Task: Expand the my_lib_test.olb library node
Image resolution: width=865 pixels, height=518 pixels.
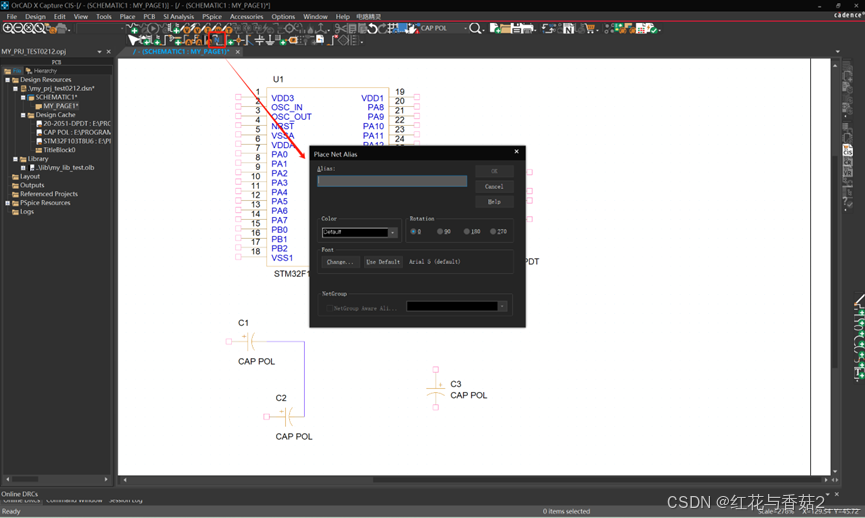Action: (23, 168)
